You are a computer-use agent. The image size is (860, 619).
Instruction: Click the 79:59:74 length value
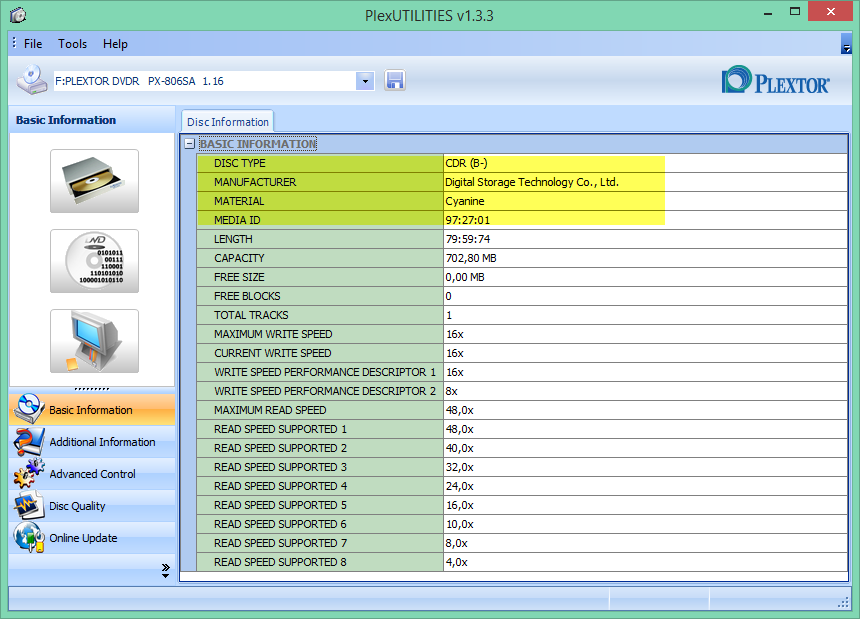click(467, 239)
